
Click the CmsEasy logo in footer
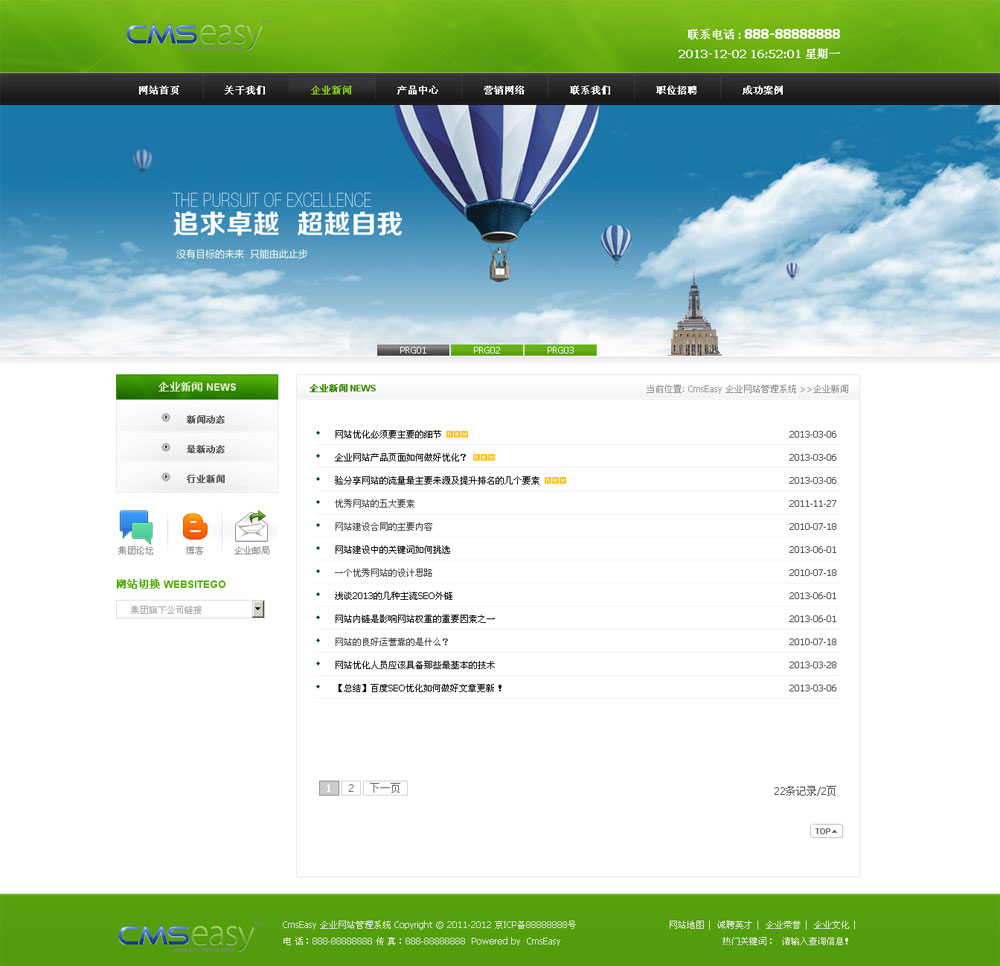click(x=186, y=936)
